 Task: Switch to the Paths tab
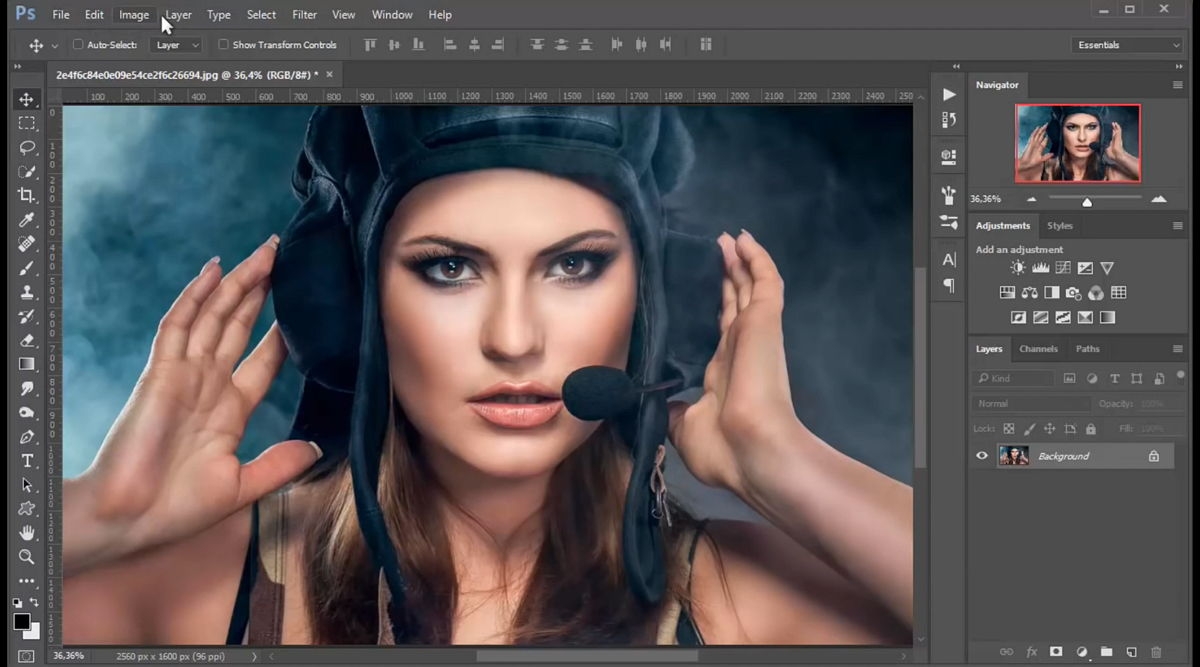(1088, 349)
